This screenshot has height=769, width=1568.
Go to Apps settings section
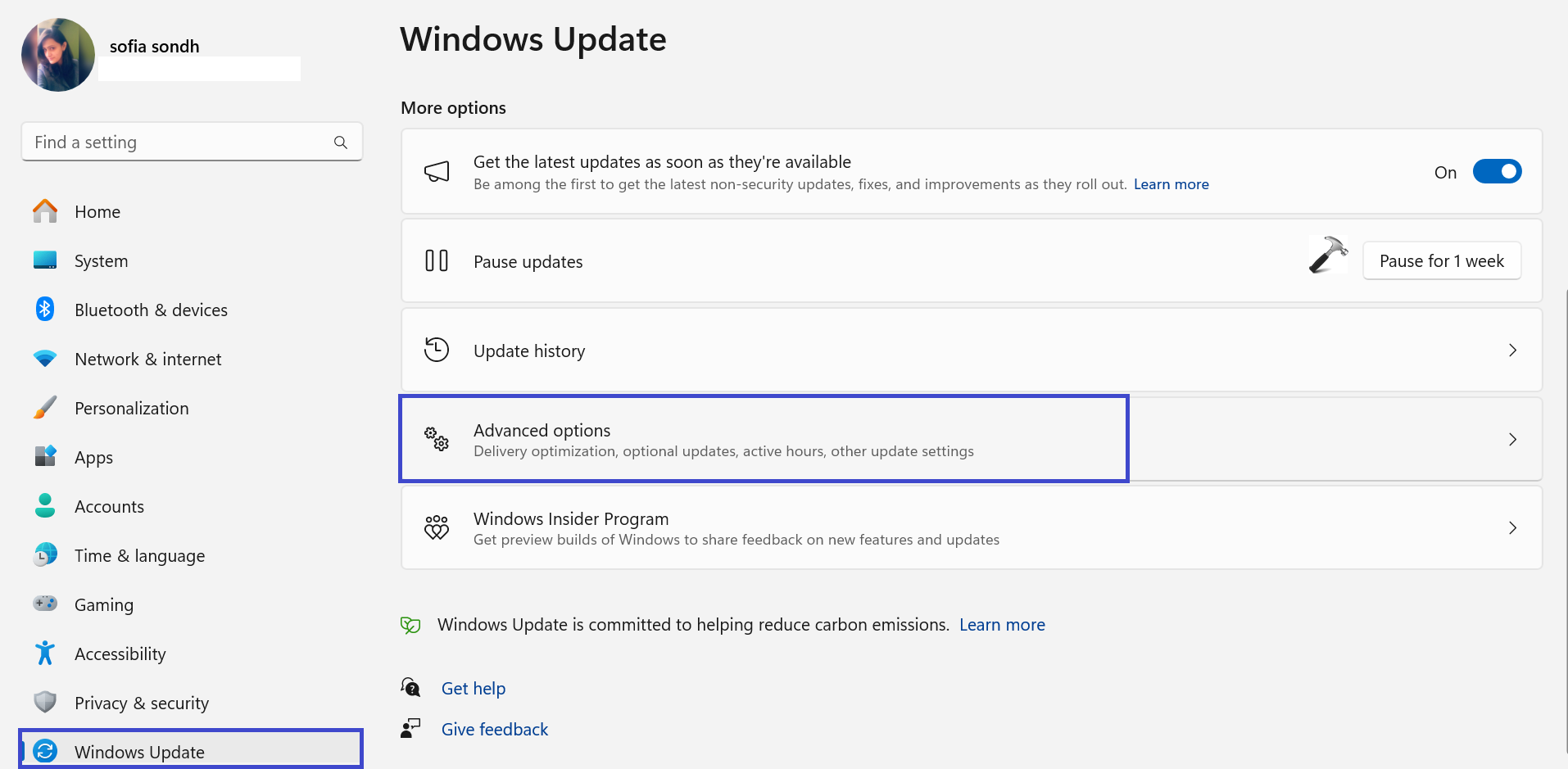pyautogui.click(x=93, y=458)
